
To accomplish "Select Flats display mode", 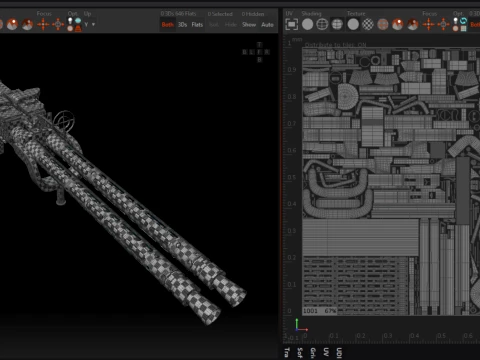I will point(197,25).
